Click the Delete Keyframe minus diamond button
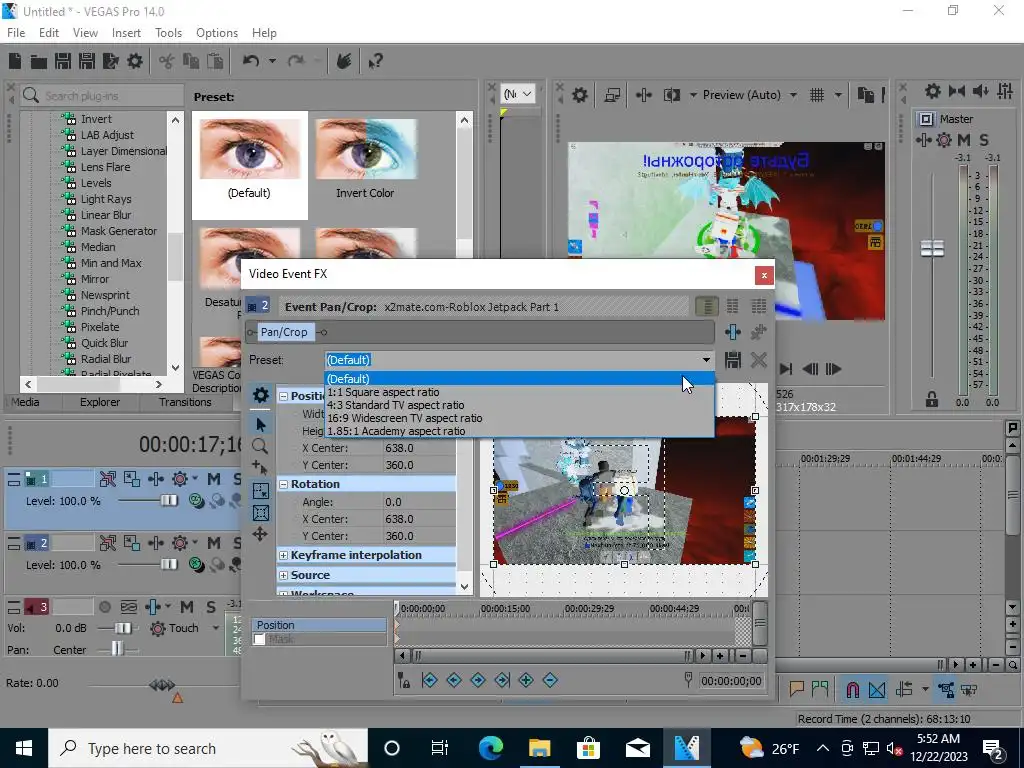This screenshot has height=768, width=1024. click(x=550, y=680)
